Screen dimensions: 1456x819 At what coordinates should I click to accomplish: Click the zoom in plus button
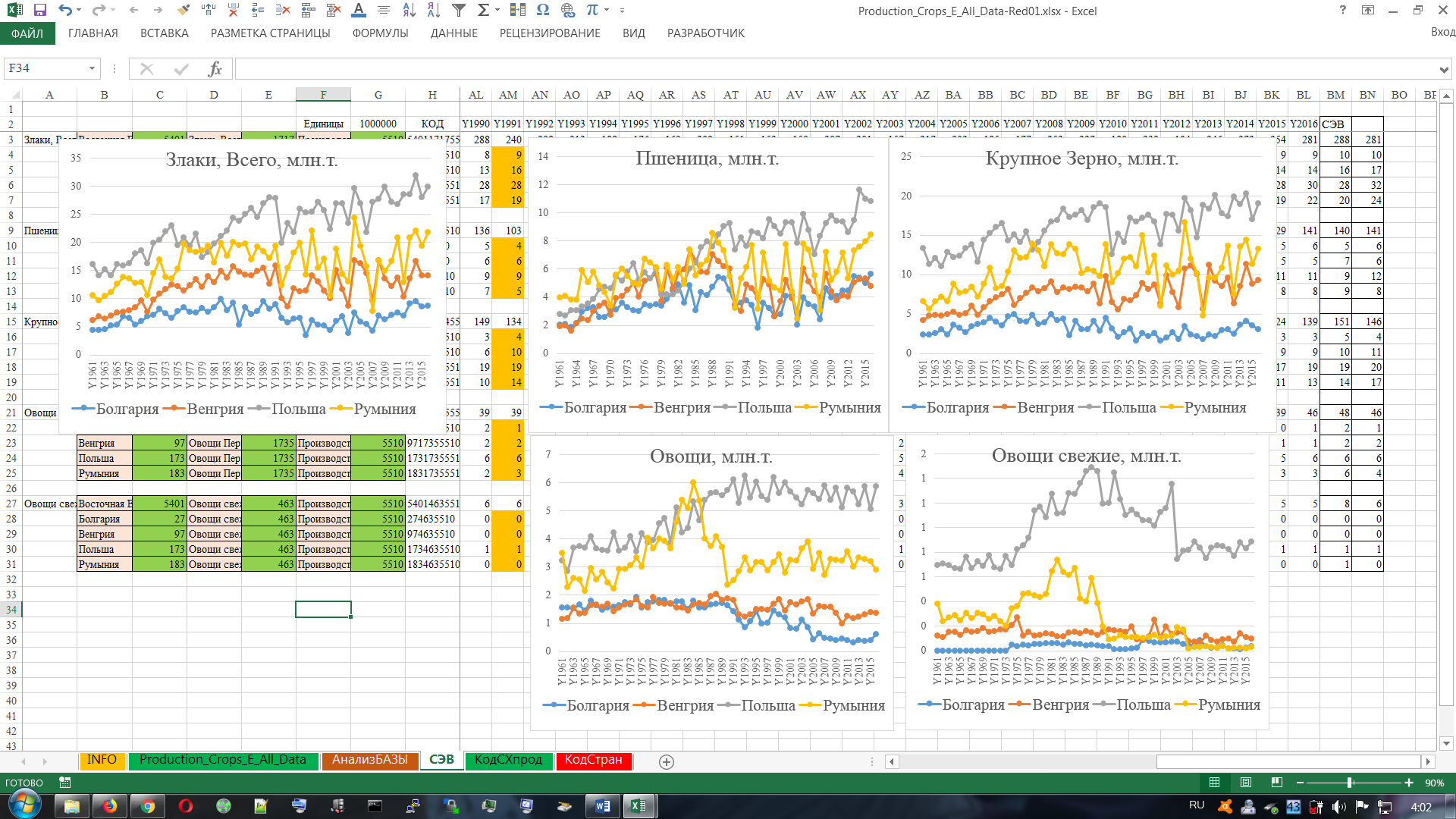click(x=1409, y=783)
